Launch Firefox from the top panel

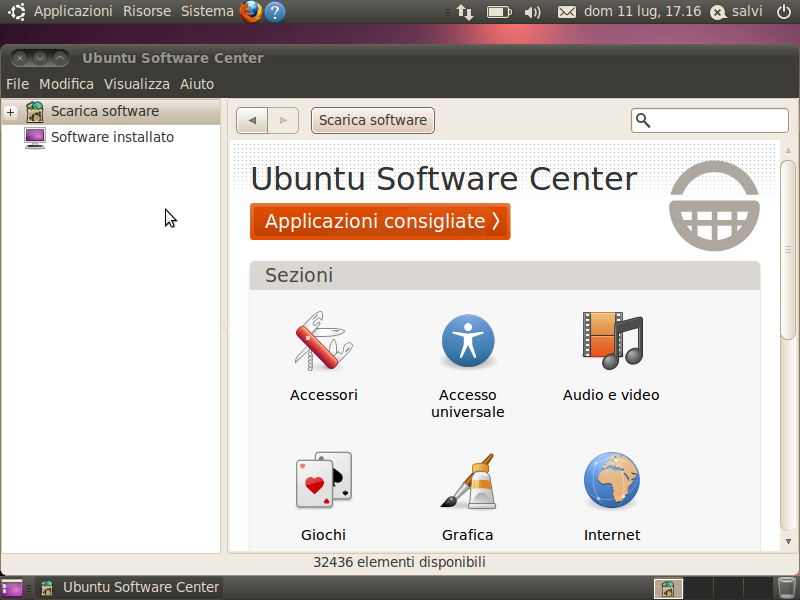click(x=251, y=11)
